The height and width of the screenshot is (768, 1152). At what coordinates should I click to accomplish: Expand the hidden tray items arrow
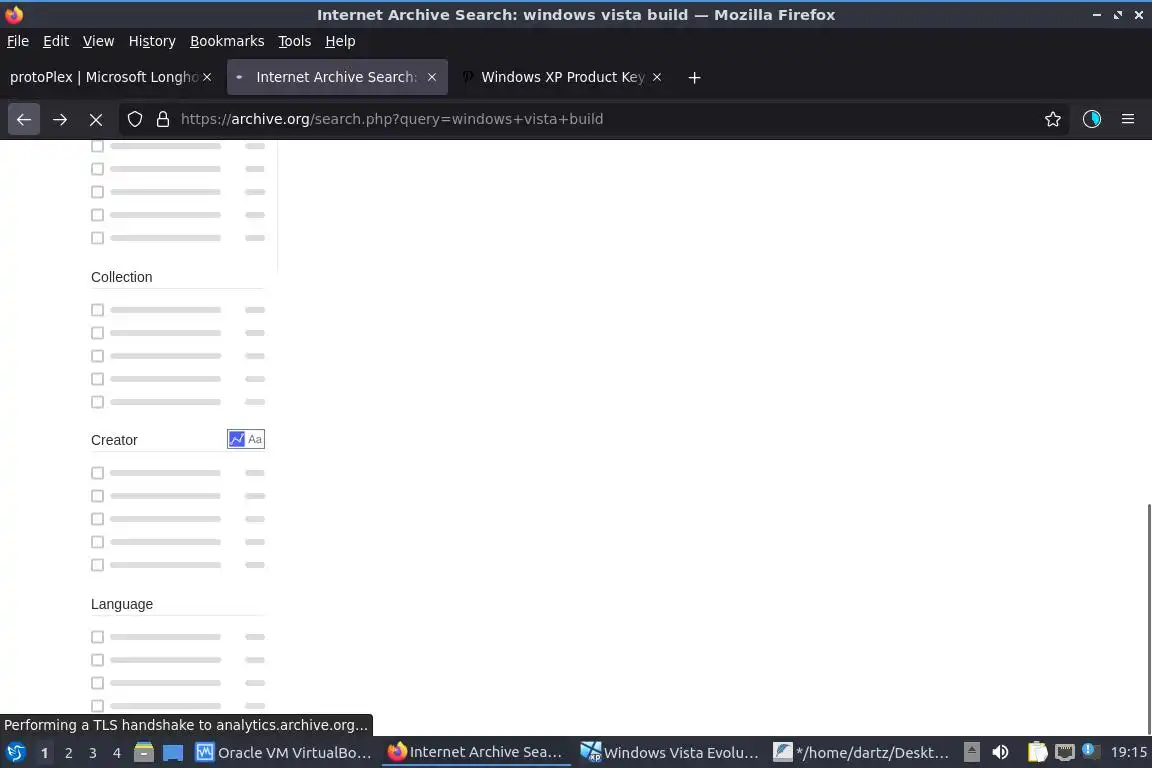[971, 753]
